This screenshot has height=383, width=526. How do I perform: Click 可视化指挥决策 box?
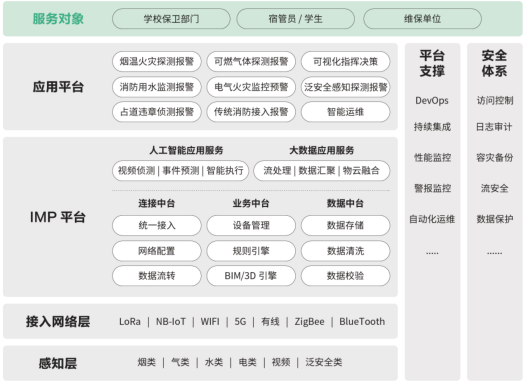pos(346,61)
